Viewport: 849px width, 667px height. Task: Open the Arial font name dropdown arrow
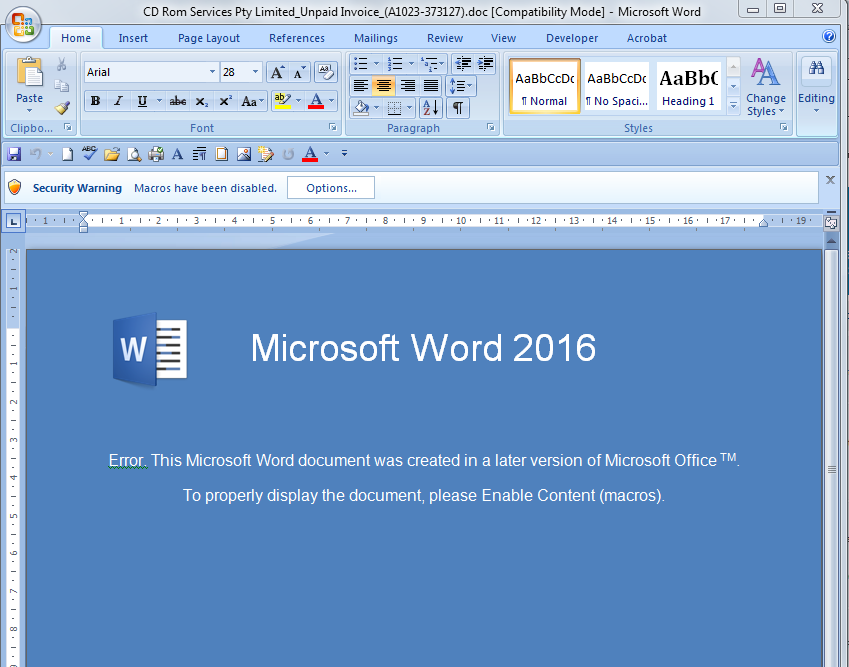[212, 72]
